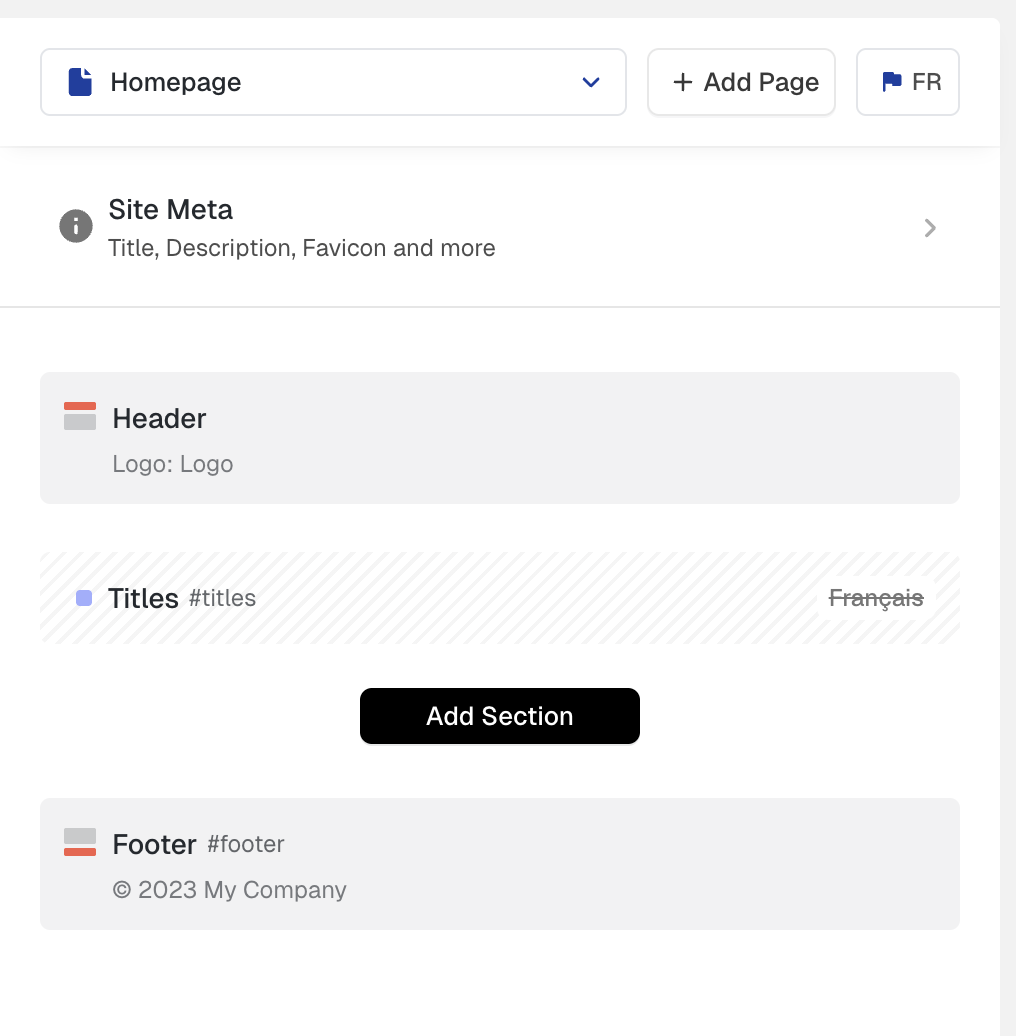
Task: Click the Site Meta info icon
Action: (x=76, y=227)
